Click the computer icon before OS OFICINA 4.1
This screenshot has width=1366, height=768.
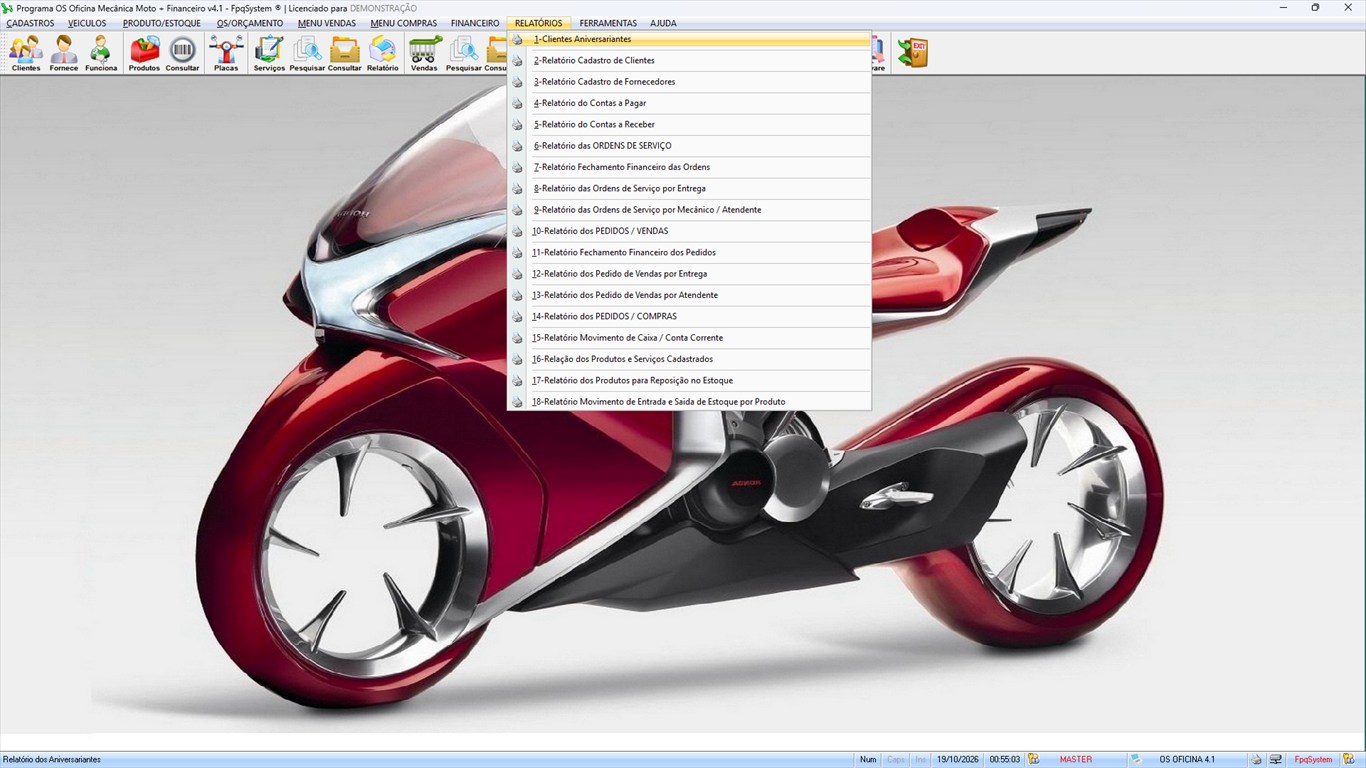(x=1136, y=759)
